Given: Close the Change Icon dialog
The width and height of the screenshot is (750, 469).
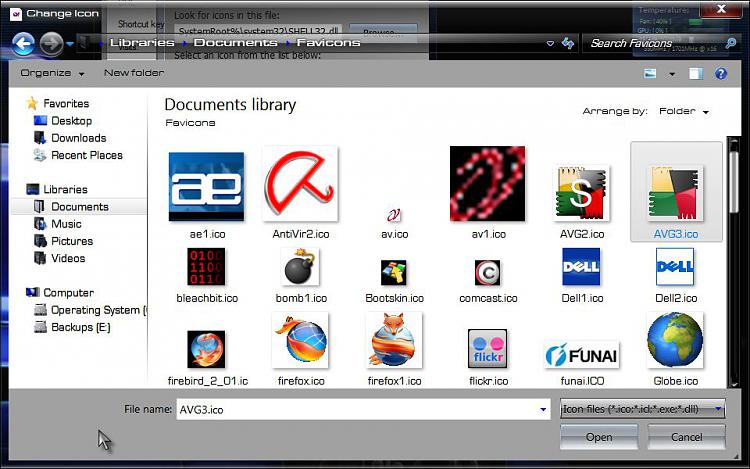Looking at the screenshot, I should click(x=721, y=9).
